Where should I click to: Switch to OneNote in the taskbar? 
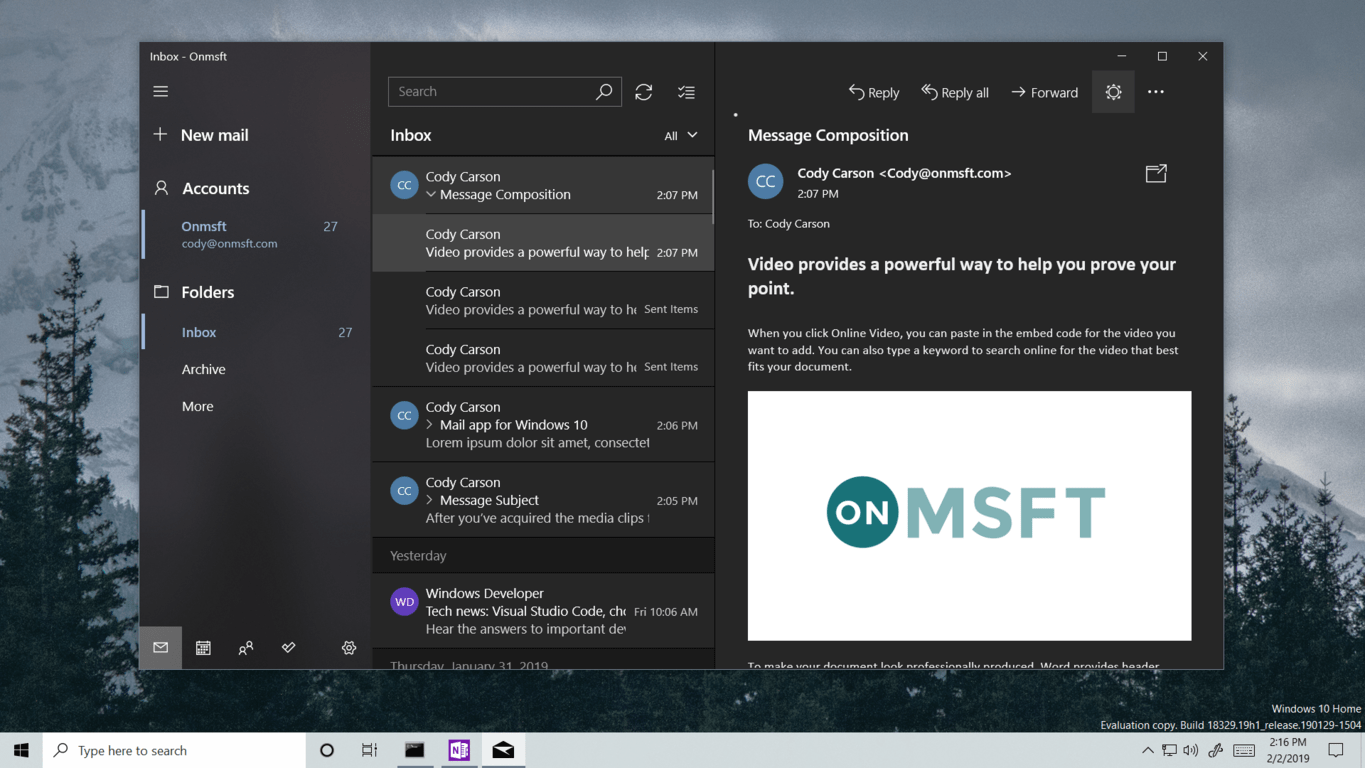coord(459,750)
